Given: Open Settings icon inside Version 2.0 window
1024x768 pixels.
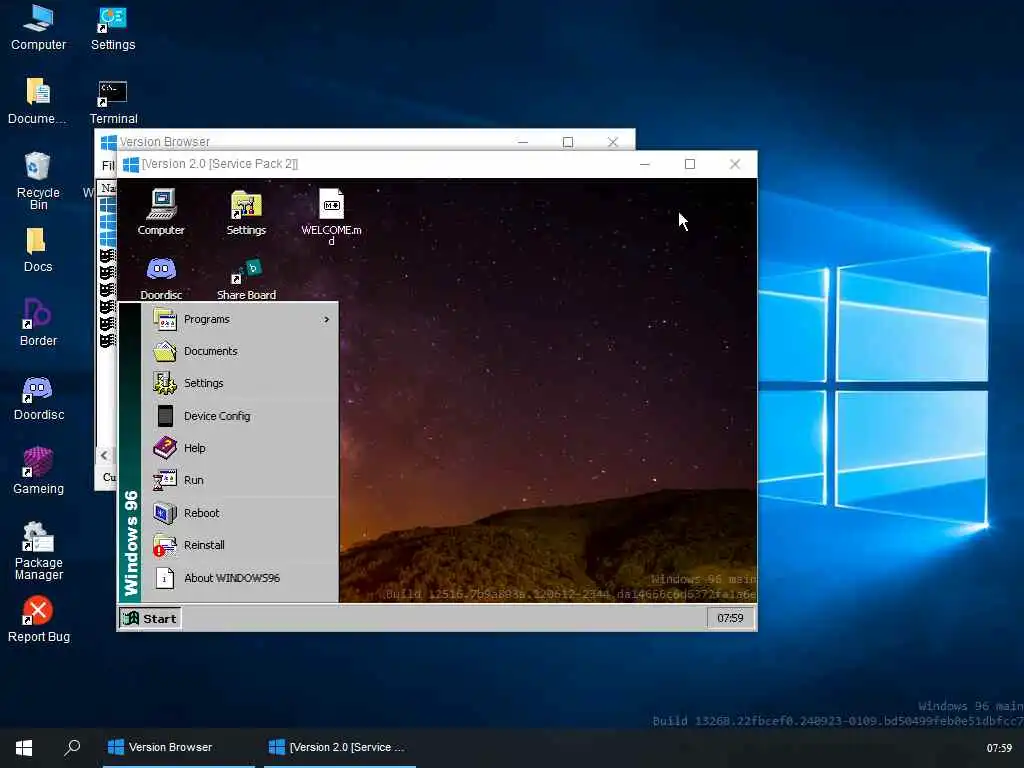Looking at the screenshot, I should coord(246,212).
